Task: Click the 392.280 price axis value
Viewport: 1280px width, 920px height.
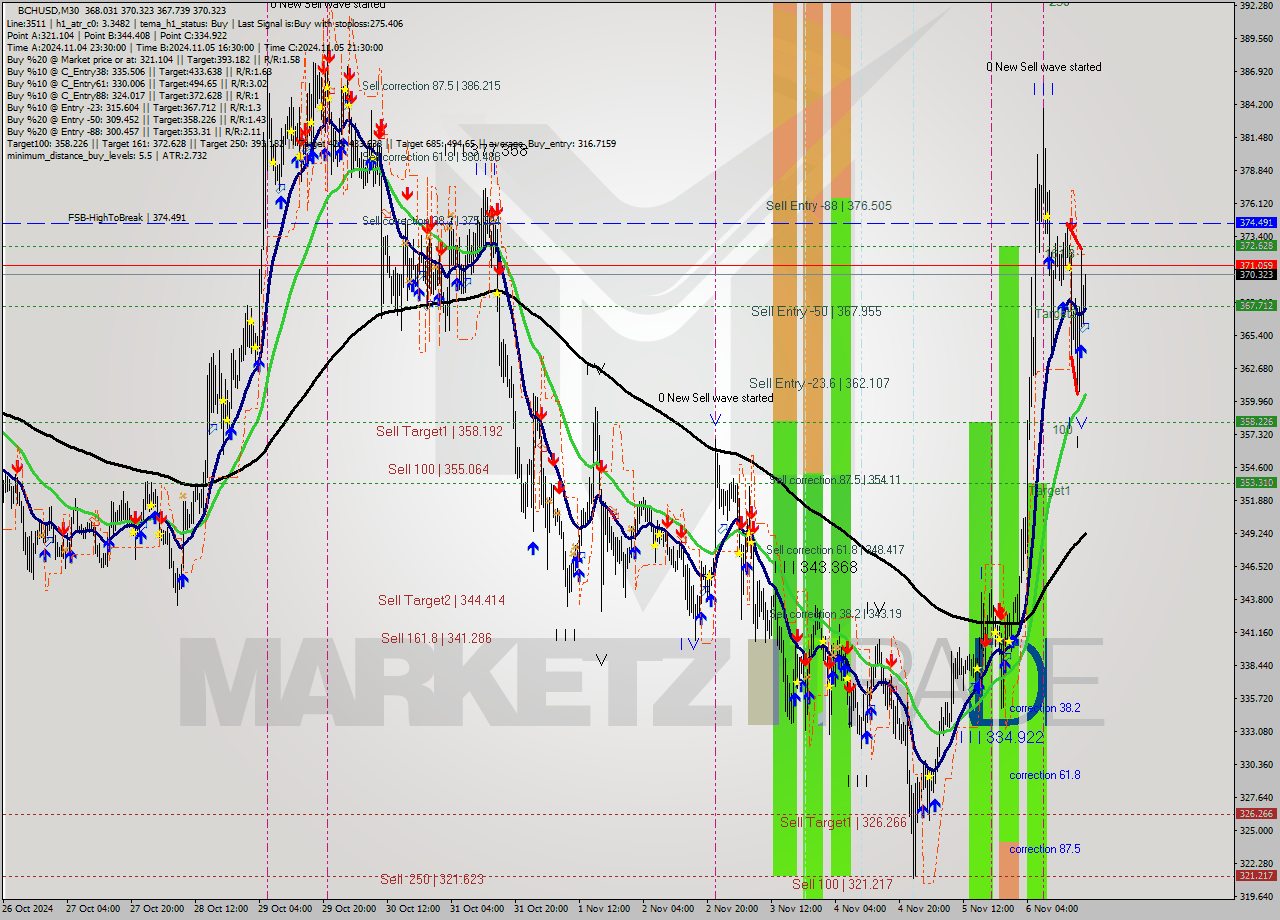Action: point(1256,6)
